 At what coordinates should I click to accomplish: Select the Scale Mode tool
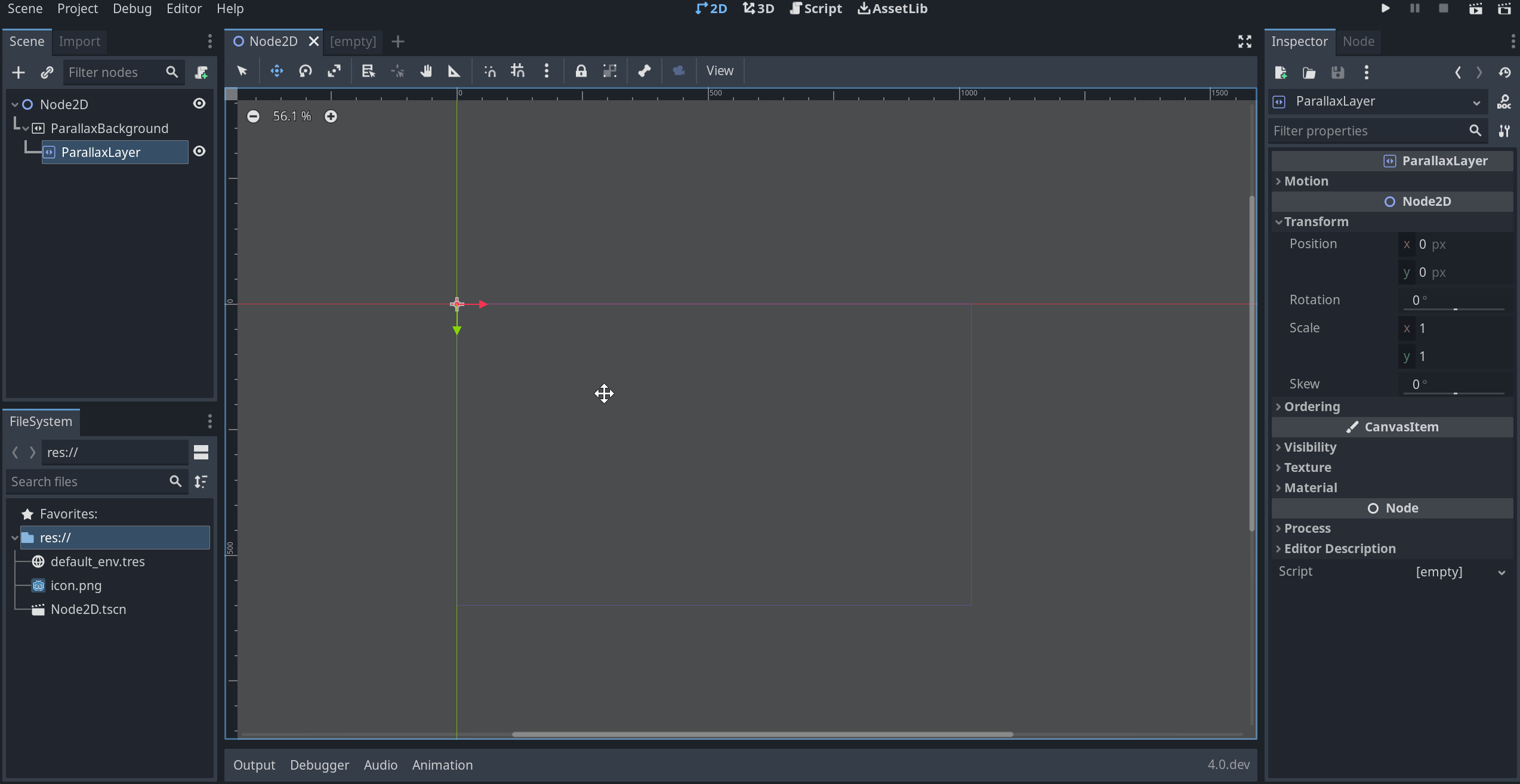pyautogui.click(x=334, y=71)
